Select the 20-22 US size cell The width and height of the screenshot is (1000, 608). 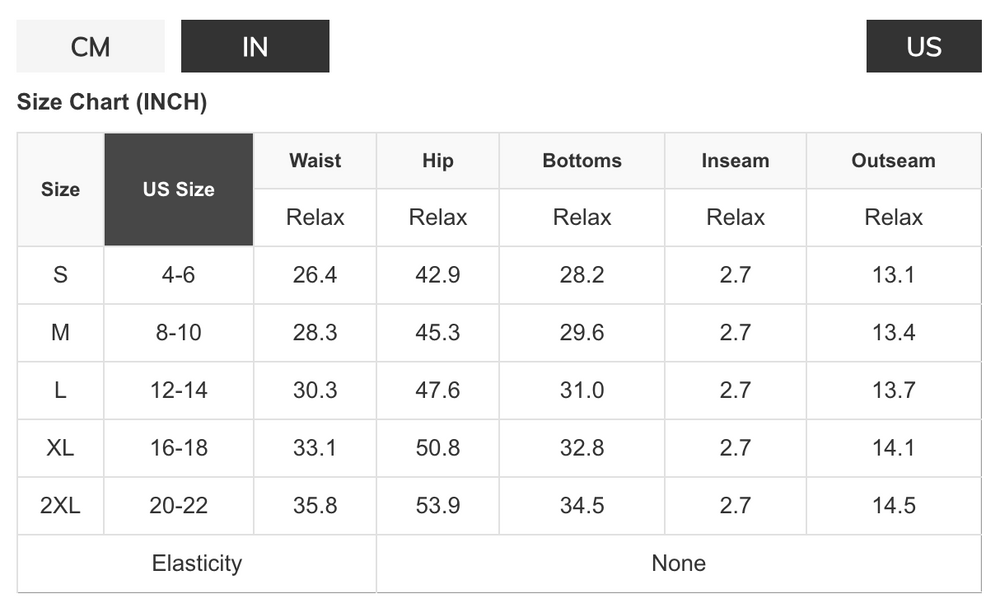[x=179, y=506]
